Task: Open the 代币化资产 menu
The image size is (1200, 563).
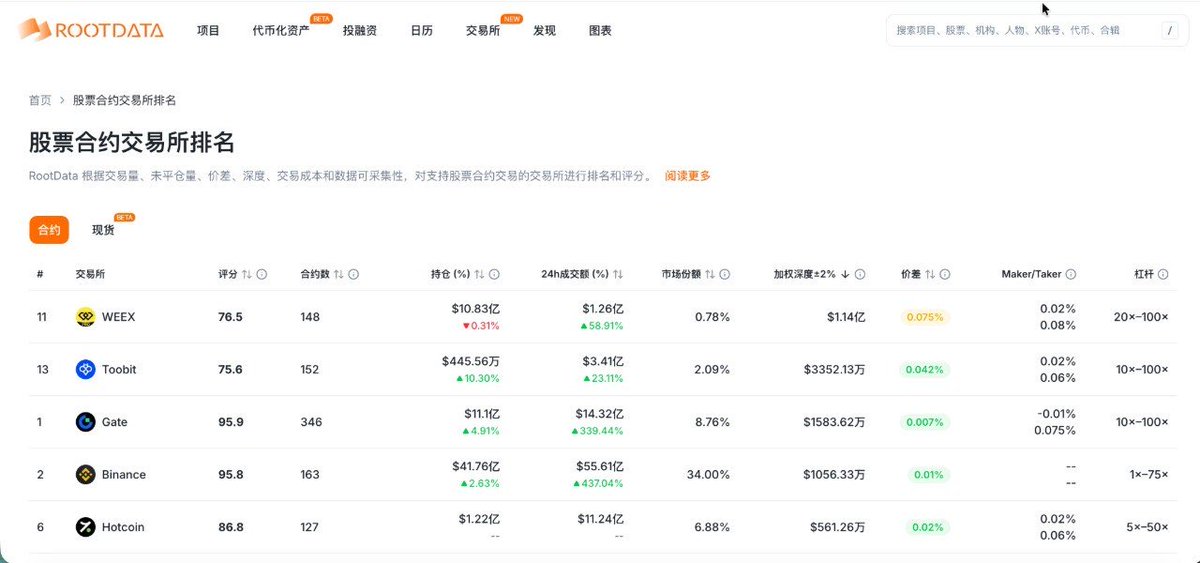Action: click(x=281, y=30)
